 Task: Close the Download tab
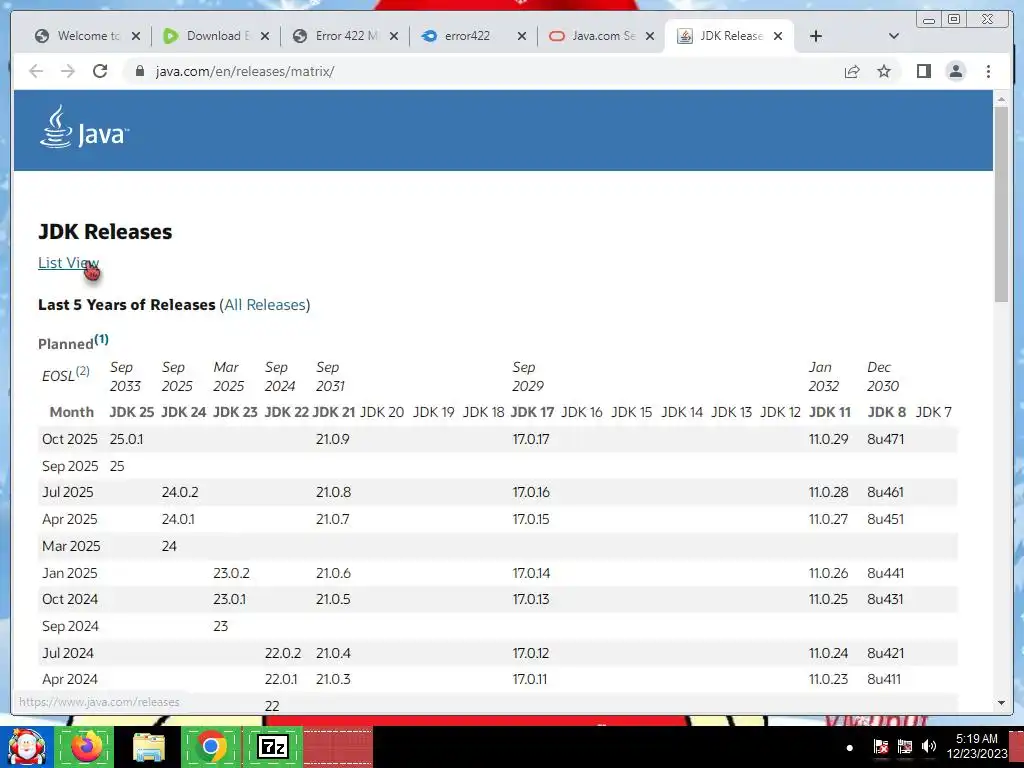pyautogui.click(x=264, y=36)
